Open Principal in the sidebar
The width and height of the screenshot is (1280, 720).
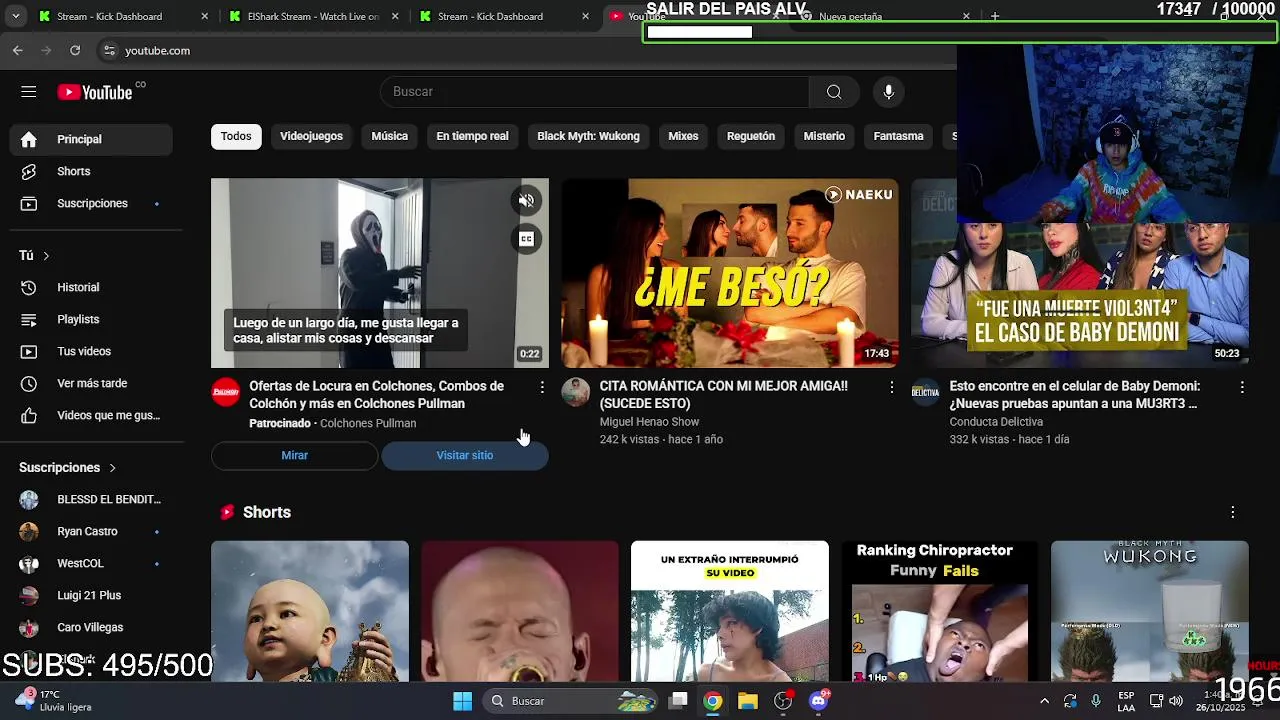91,139
